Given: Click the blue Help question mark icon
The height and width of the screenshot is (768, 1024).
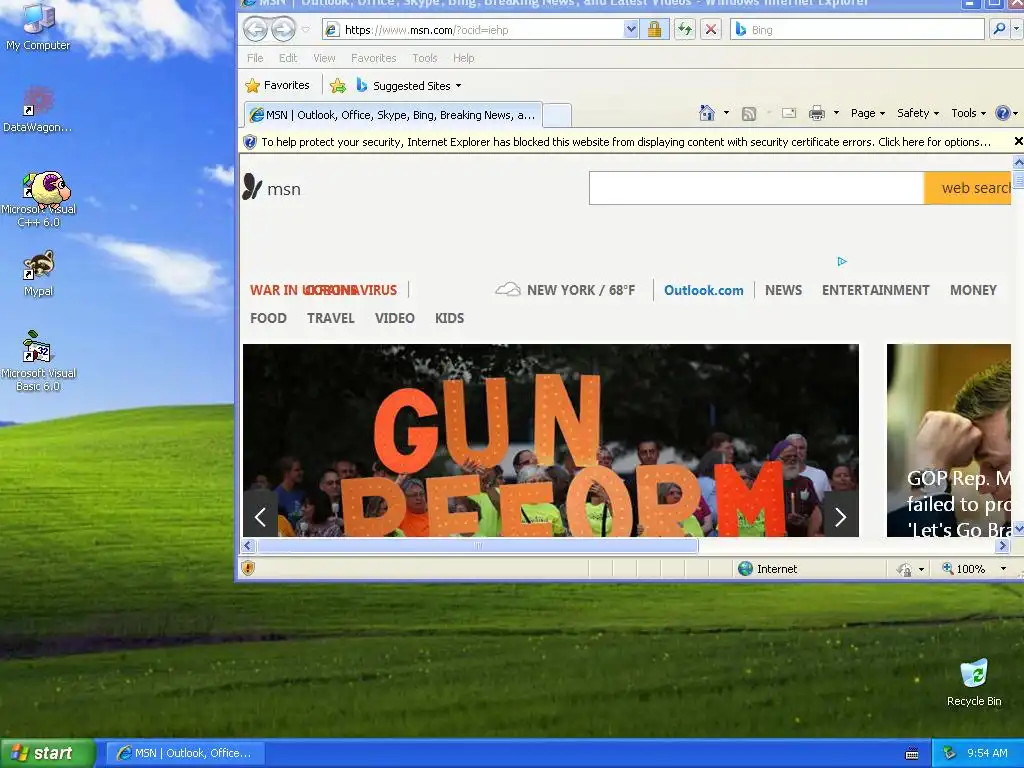Looking at the screenshot, I should [x=1002, y=113].
